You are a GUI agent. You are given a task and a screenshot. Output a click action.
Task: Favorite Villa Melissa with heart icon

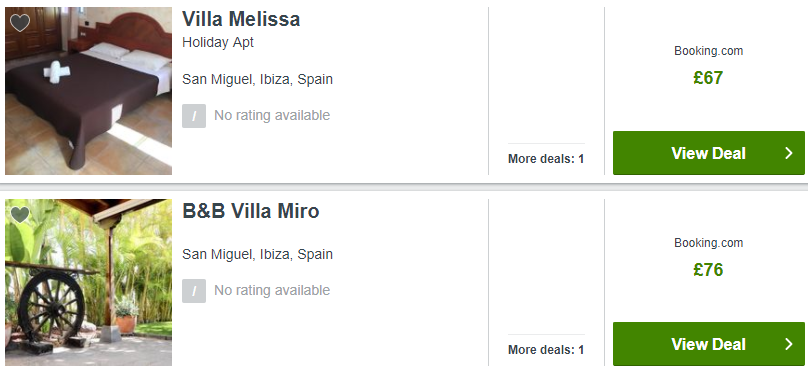pos(20,23)
